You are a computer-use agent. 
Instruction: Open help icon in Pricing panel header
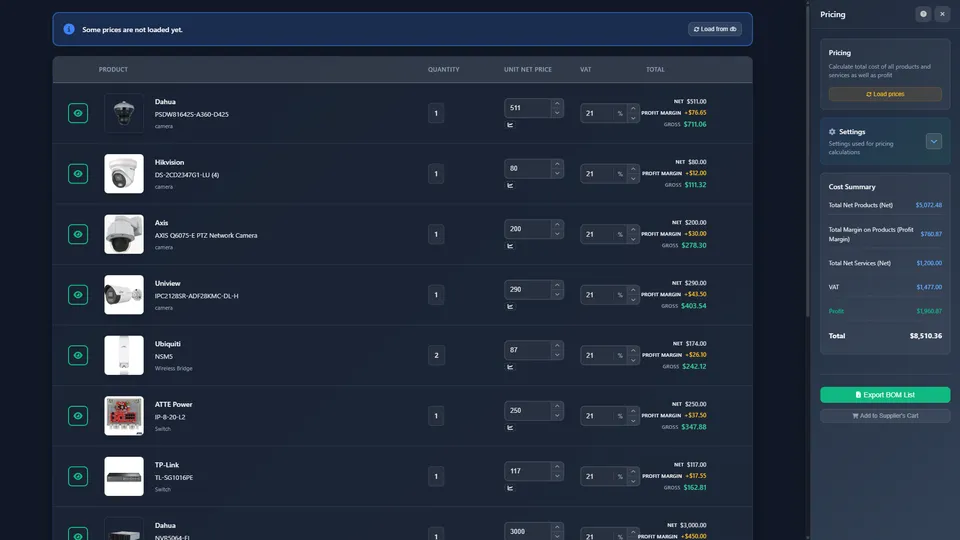click(923, 14)
